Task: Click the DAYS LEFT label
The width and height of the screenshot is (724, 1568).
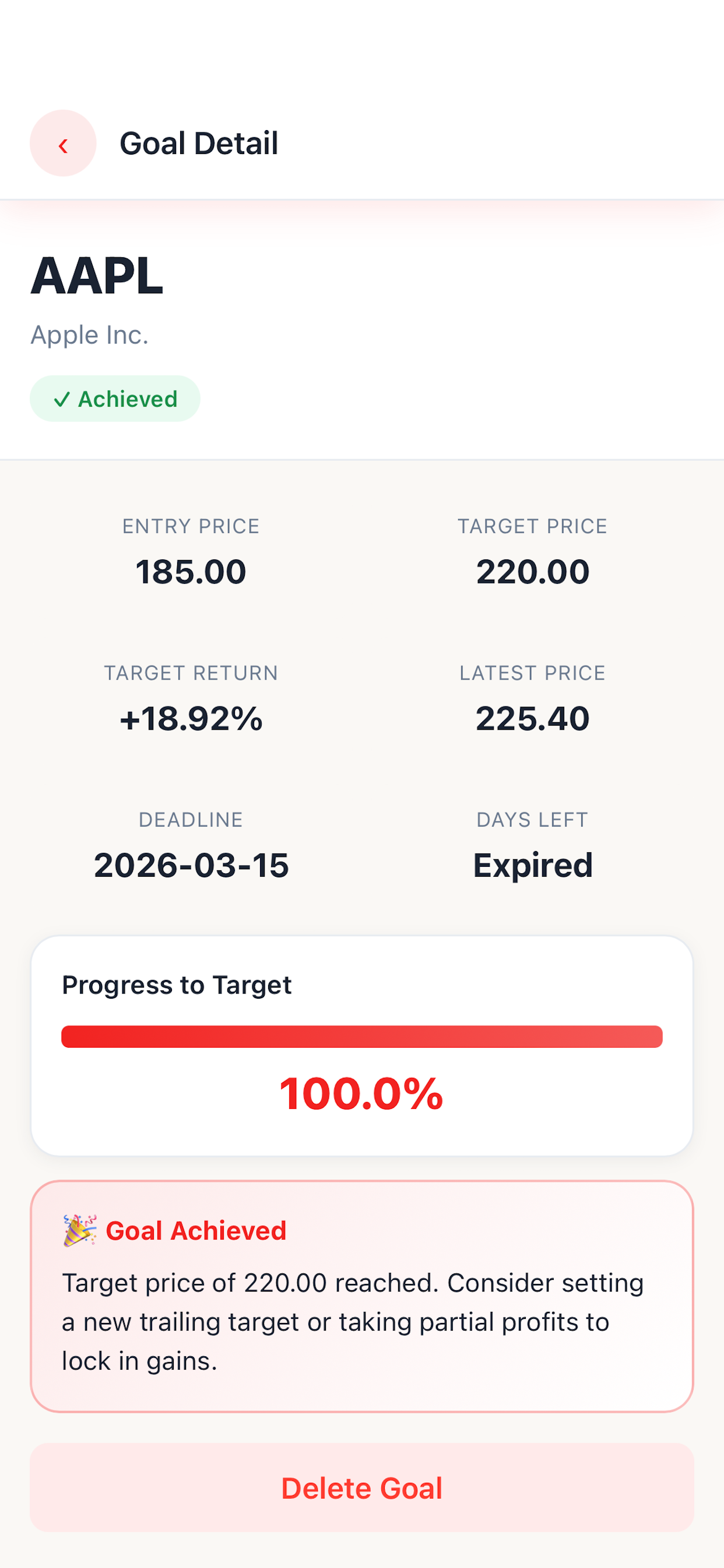Action: (532, 820)
